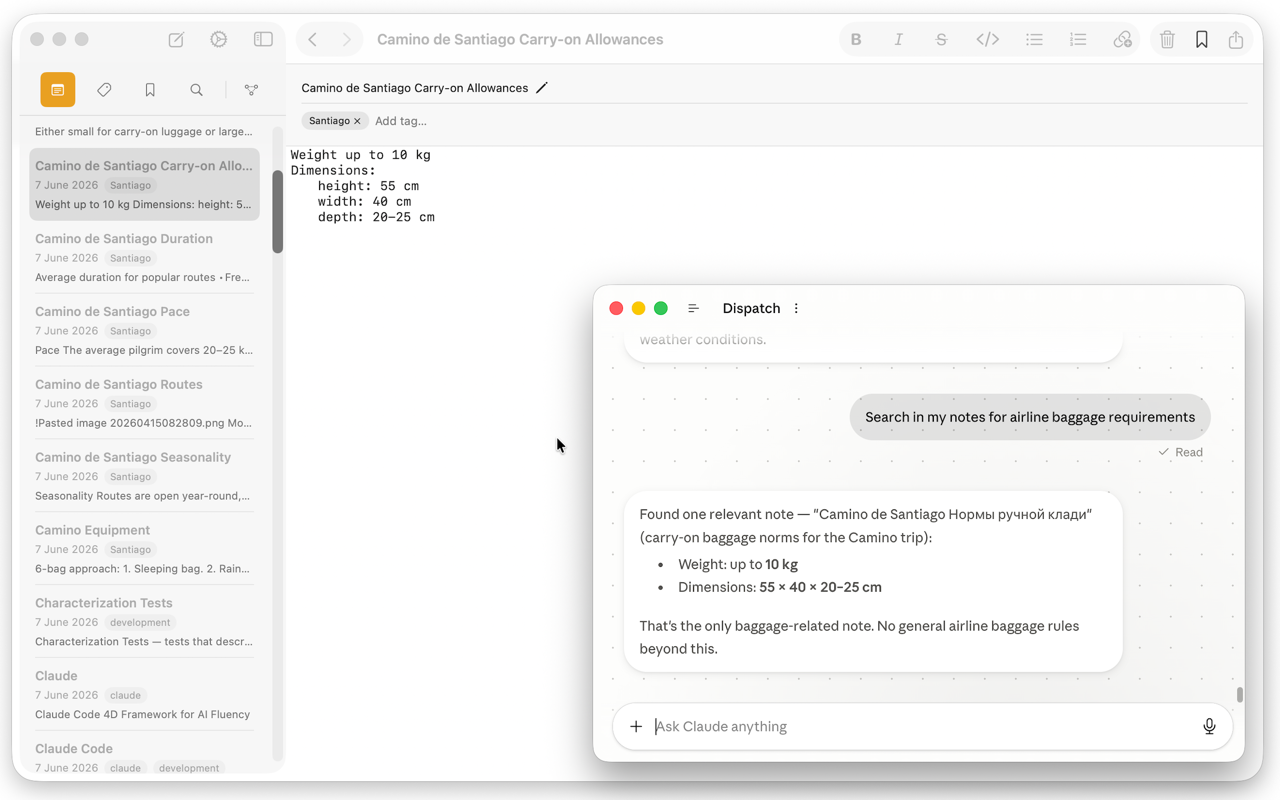Click the claude tag under Claude note

125,695
